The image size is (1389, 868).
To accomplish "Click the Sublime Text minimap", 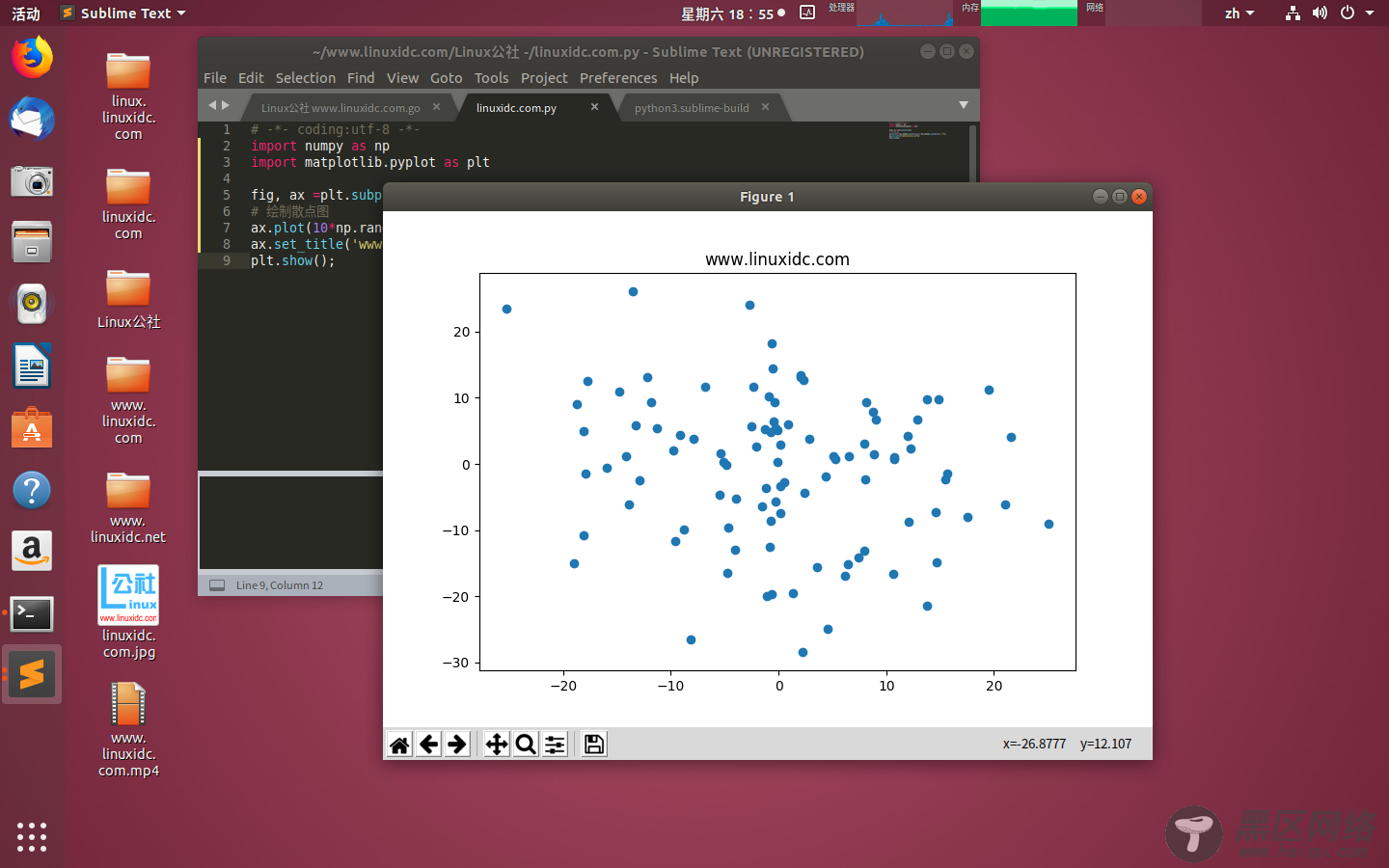I will pyautogui.click(x=917, y=130).
